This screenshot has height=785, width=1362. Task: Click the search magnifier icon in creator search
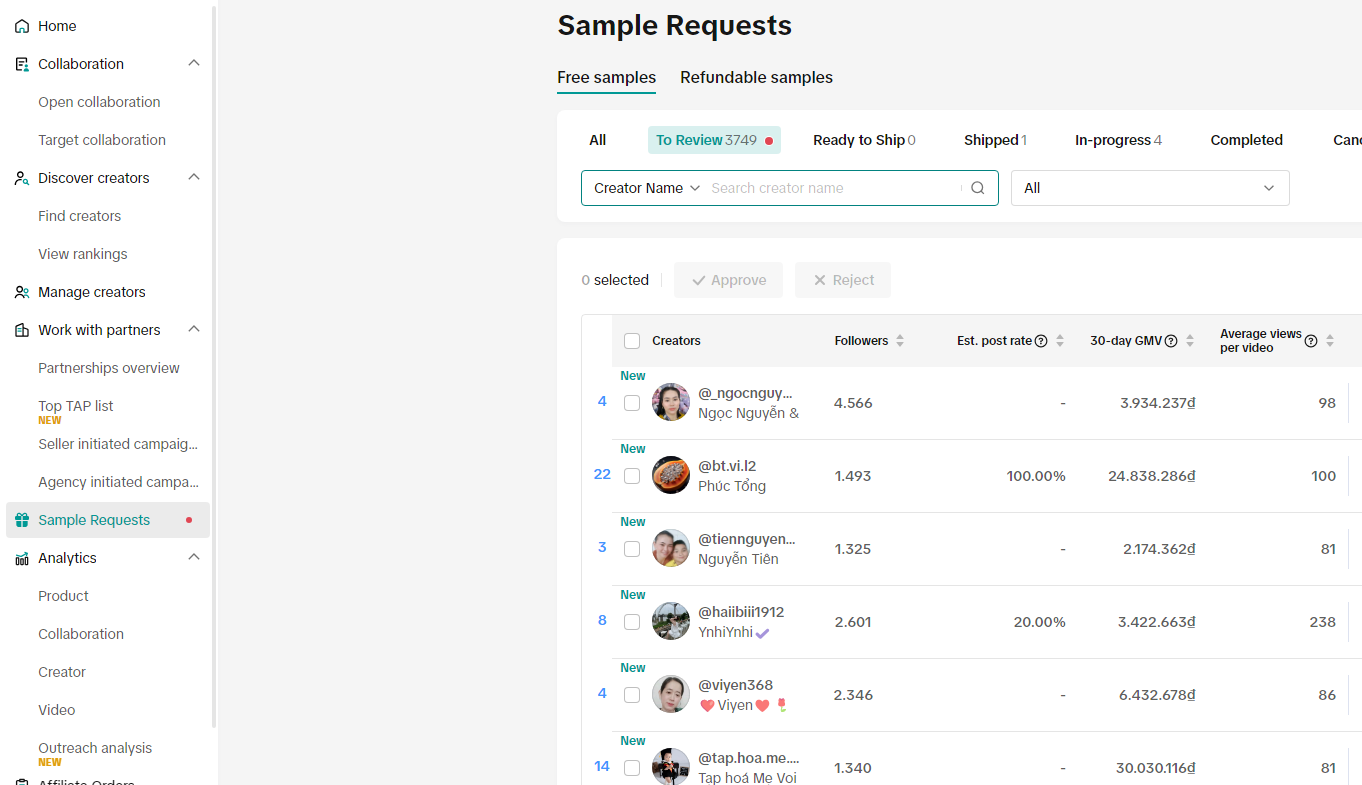click(x=978, y=188)
